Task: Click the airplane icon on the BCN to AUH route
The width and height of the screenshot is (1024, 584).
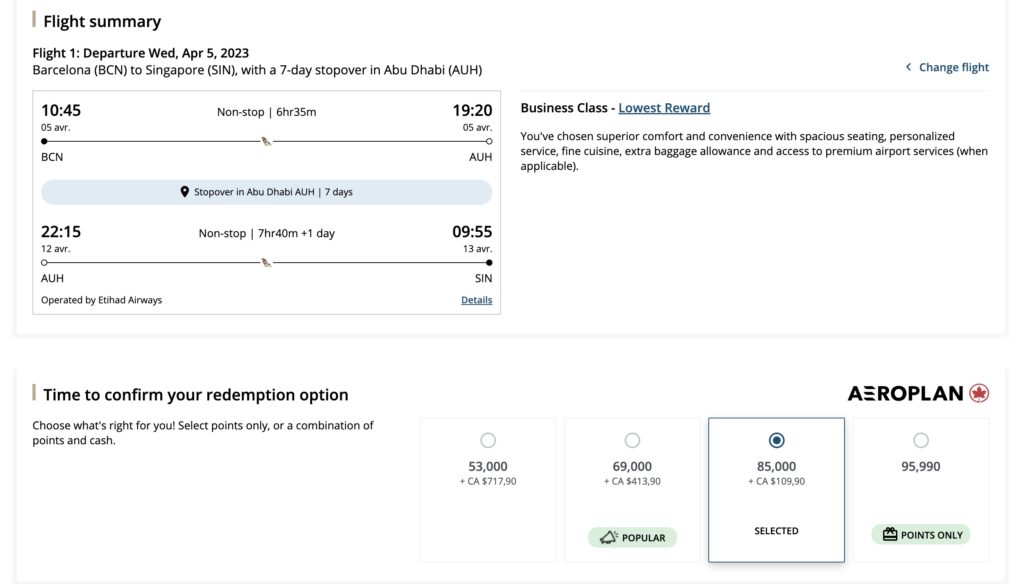Action: pyautogui.click(x=265, y=143)
